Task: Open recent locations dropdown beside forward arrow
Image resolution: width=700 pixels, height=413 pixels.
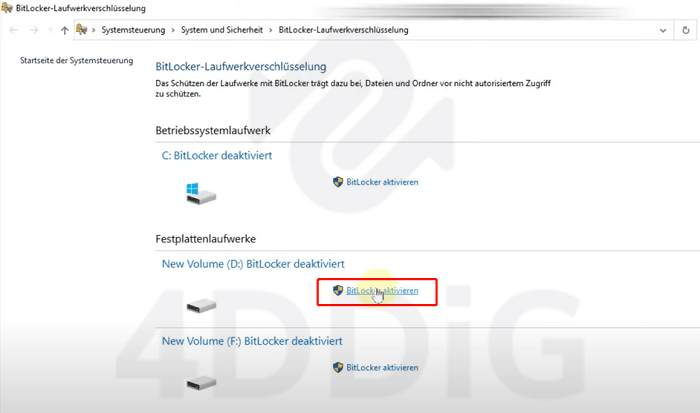Action: [x=50, y=30]
